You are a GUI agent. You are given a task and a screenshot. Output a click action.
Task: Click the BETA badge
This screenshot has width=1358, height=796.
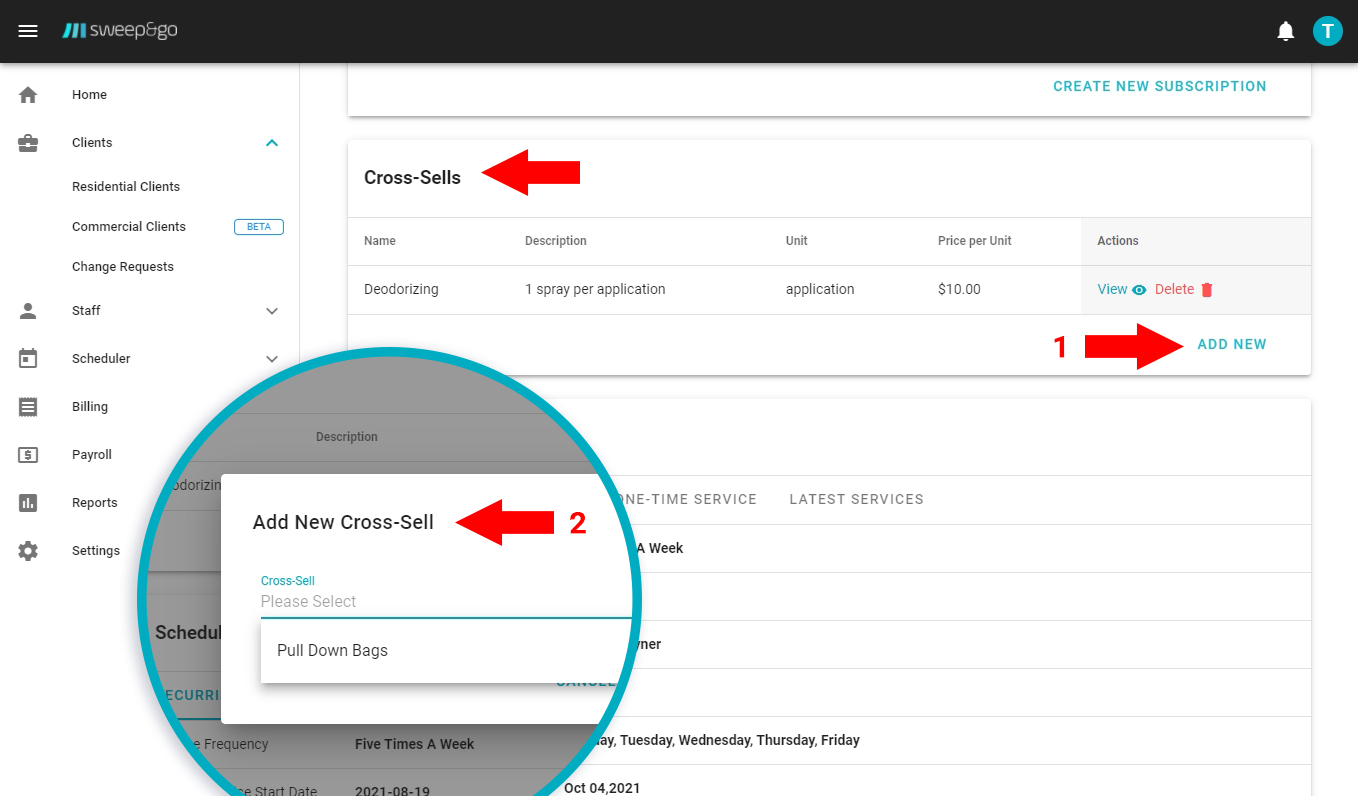click(259, 227)
